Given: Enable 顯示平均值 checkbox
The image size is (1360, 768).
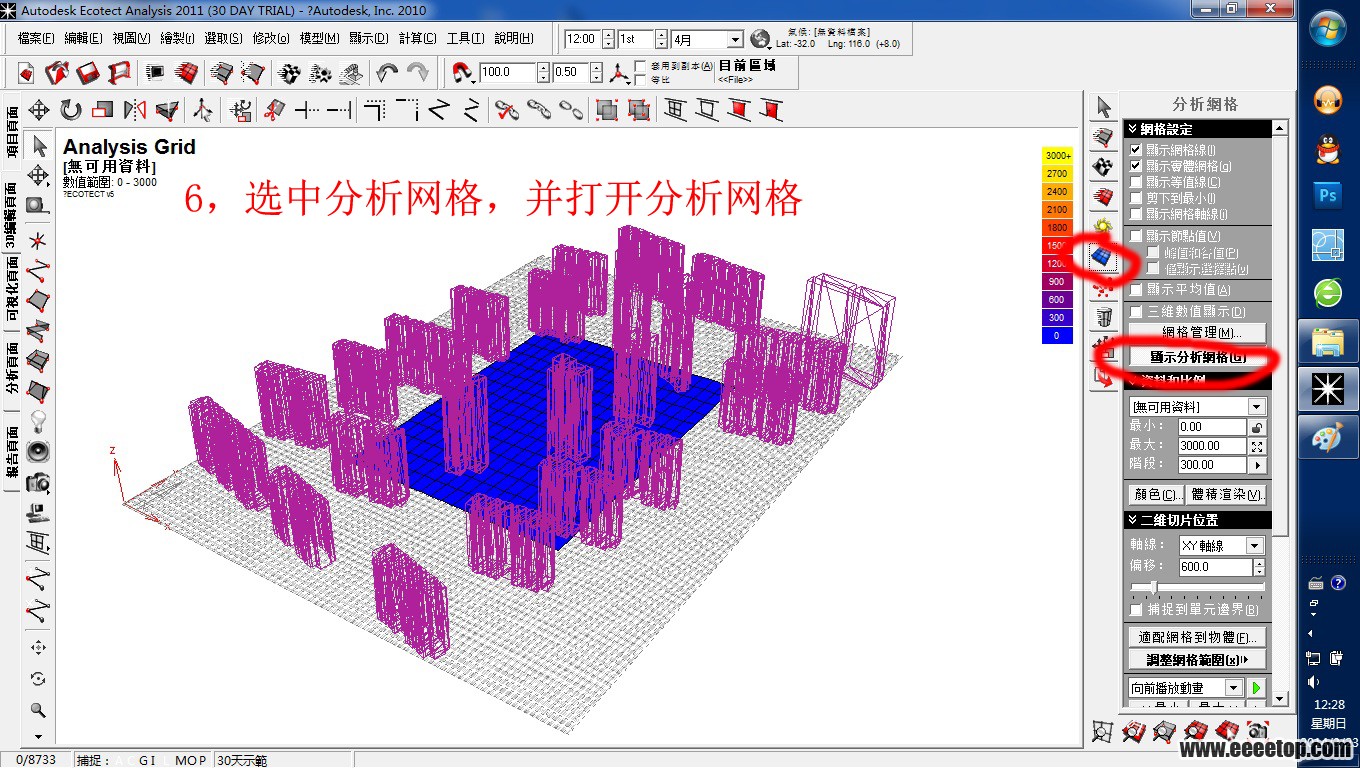Looking at the screenshot, I should point(1135,290).
